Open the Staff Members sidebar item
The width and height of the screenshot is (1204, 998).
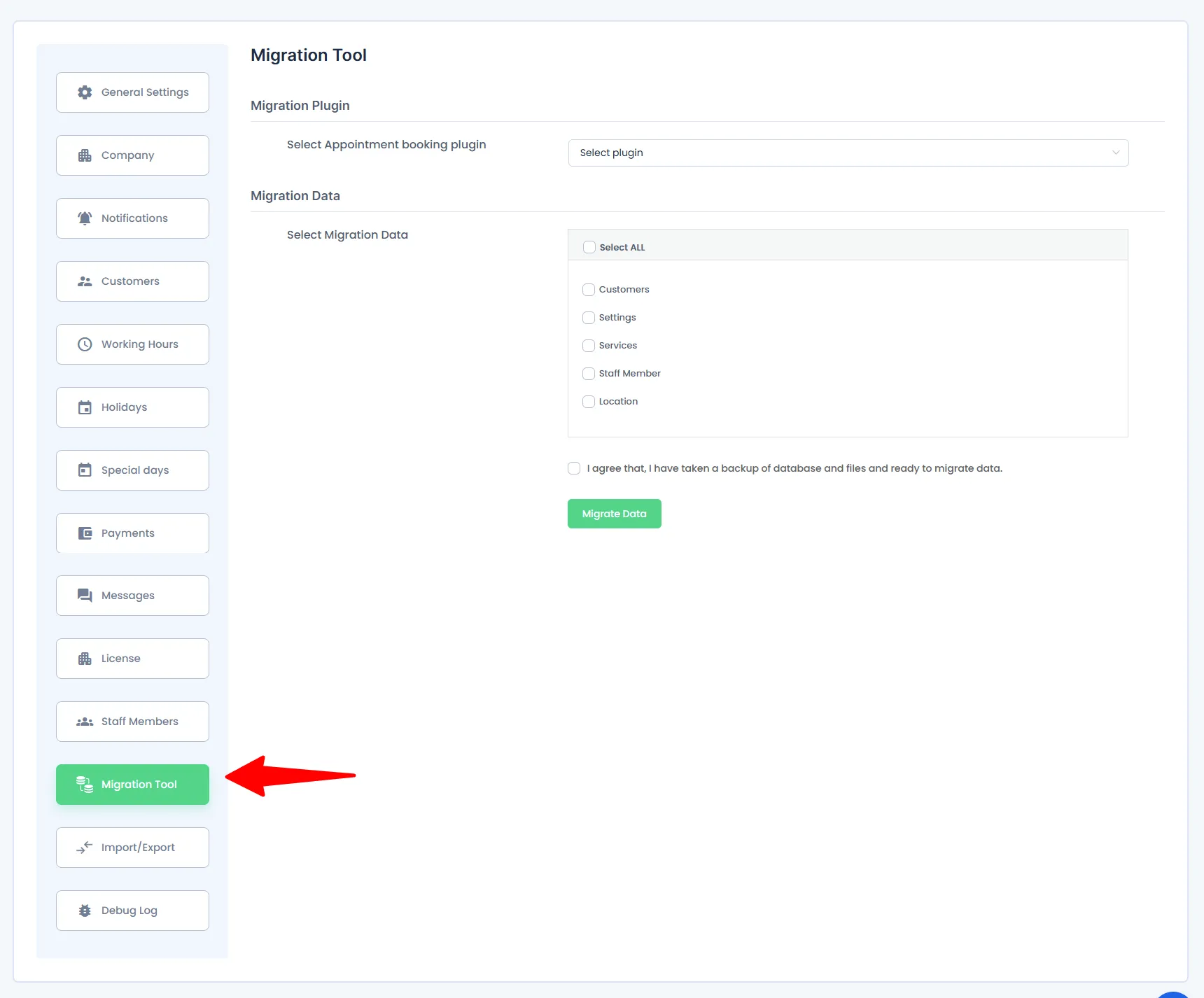click(132, 722)
